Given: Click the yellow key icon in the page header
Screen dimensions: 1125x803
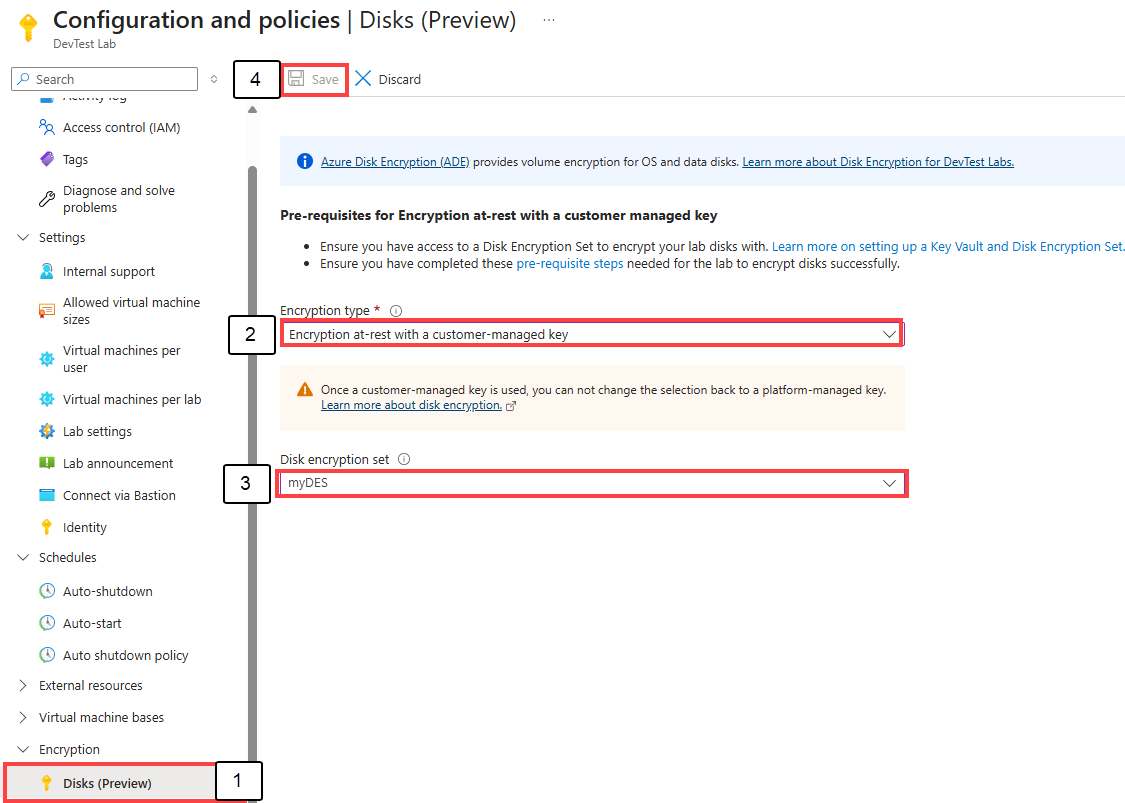Looking at the screenshot, I should [x=29, y=28].
